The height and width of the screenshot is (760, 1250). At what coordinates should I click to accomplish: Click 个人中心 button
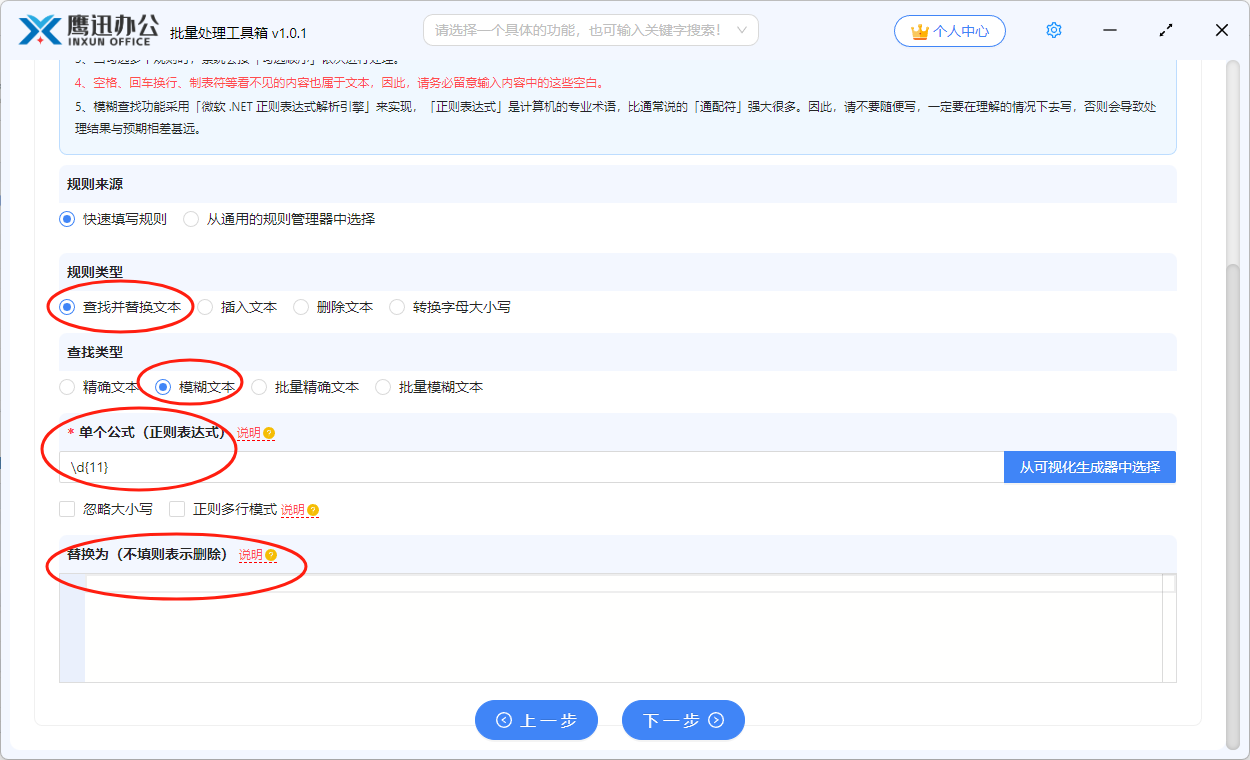950,31
